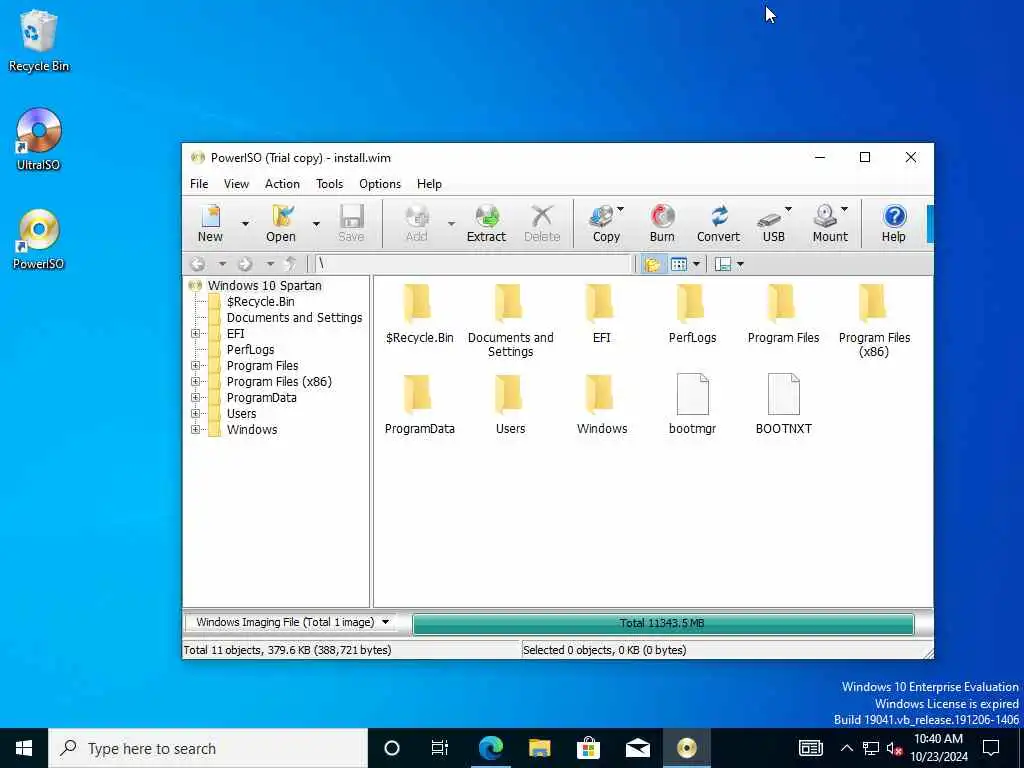This screenshot has width=1024, height=768.
Task: Click the Open toolbar icon
Action: pos(281,223)
